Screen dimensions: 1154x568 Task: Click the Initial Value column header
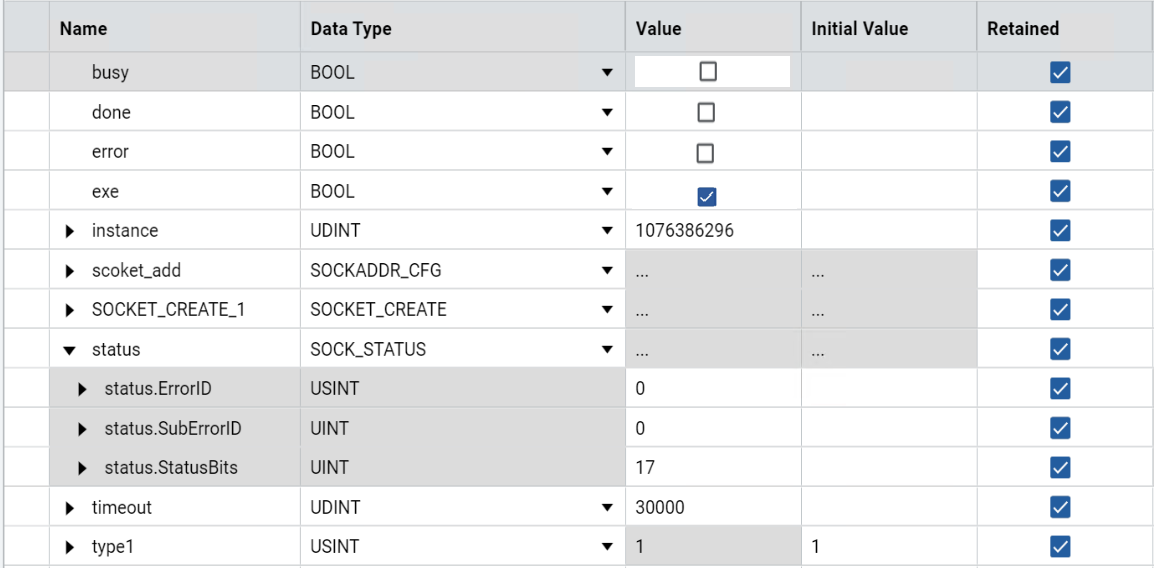tap(859, 29)
